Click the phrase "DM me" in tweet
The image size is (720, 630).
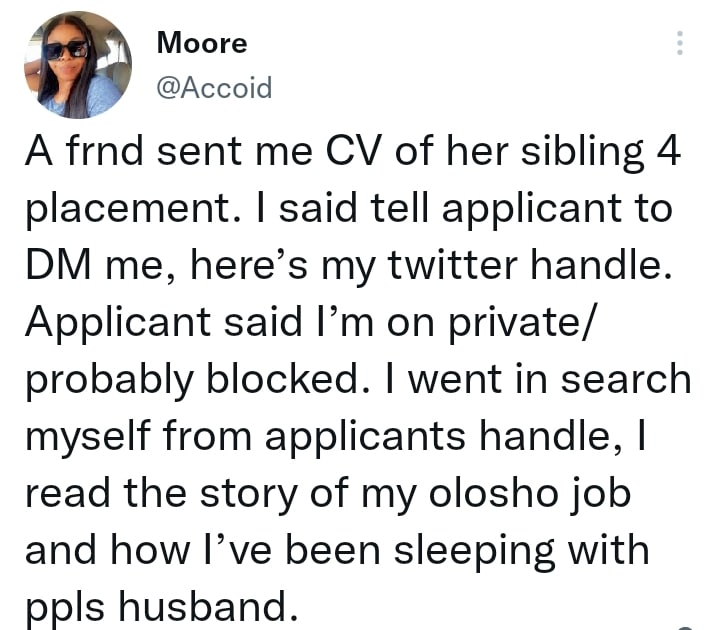(95, 265)
